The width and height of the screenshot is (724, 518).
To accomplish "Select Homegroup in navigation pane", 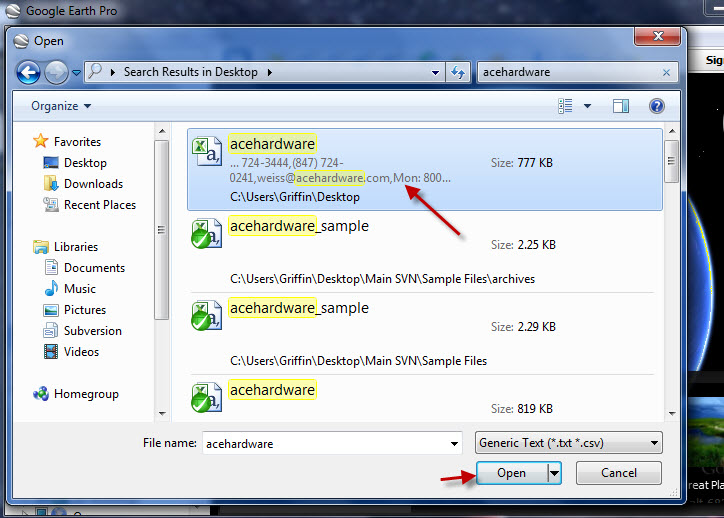I will (86, 394).
